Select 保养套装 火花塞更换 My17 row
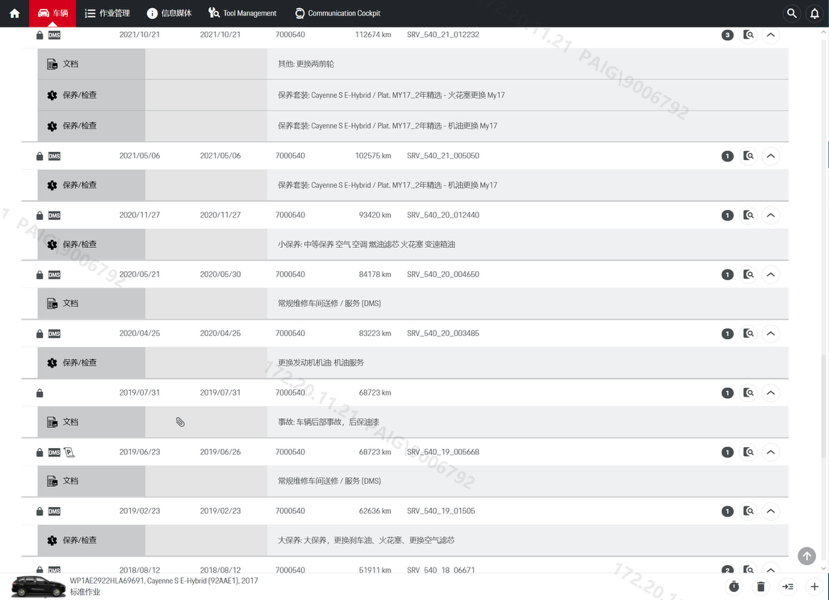 click(x=413, y=95)
